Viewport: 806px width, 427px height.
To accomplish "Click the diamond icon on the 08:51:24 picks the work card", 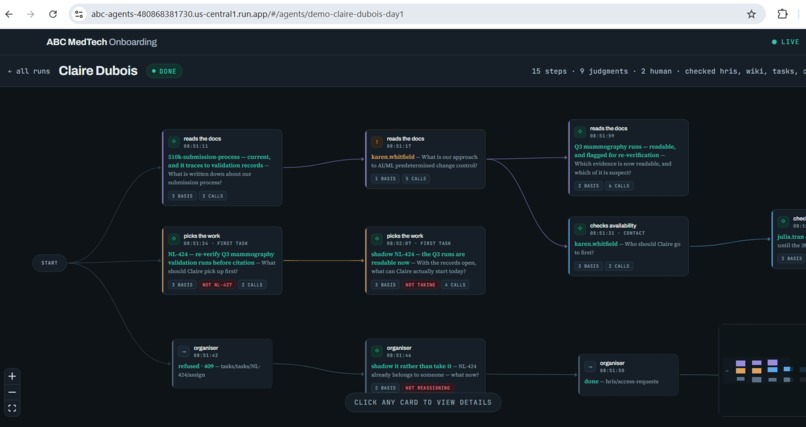I will click(x=174, y=239).
